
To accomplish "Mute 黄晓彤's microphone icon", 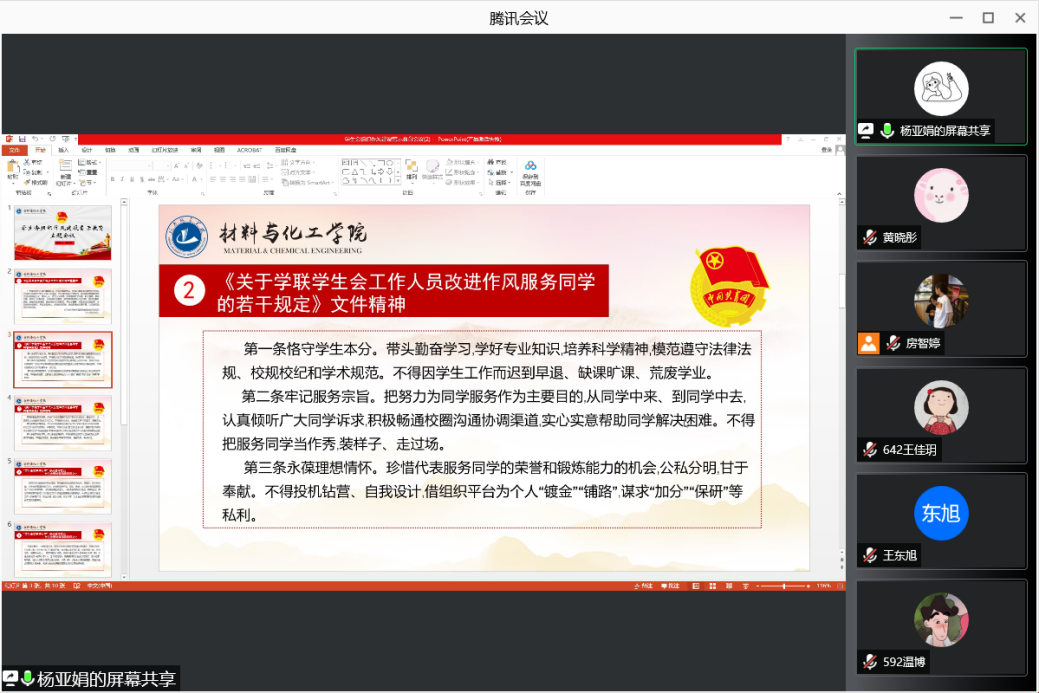I will point(869,237).
